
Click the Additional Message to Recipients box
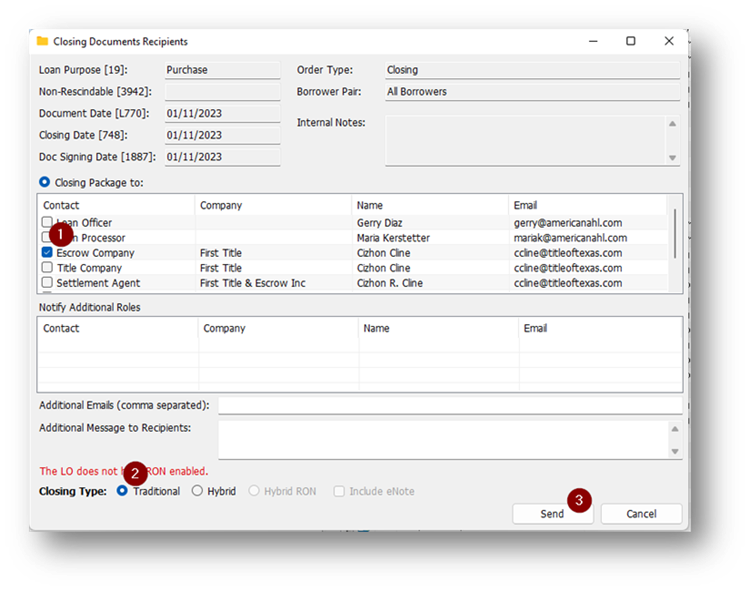[440, 439]
